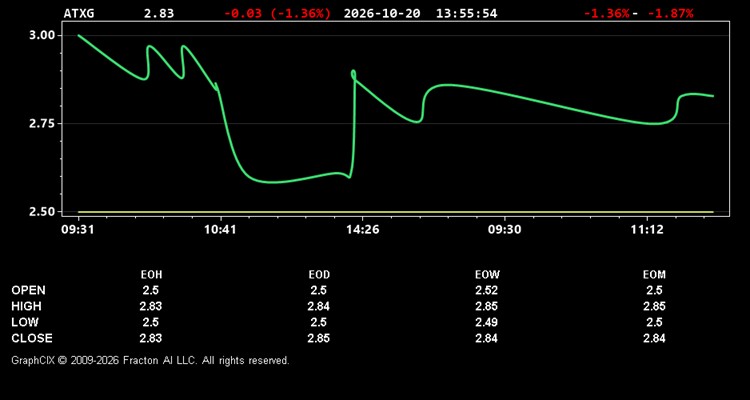Click the HIGH row label
This screenshot has height=400, width=750.
click(x=26, y=306)
